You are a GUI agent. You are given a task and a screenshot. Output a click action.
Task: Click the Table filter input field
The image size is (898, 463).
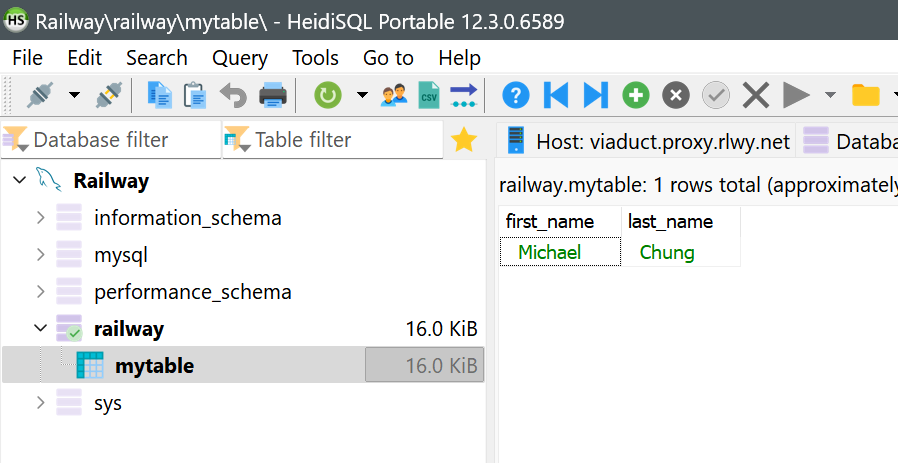[x=333, y=140]
